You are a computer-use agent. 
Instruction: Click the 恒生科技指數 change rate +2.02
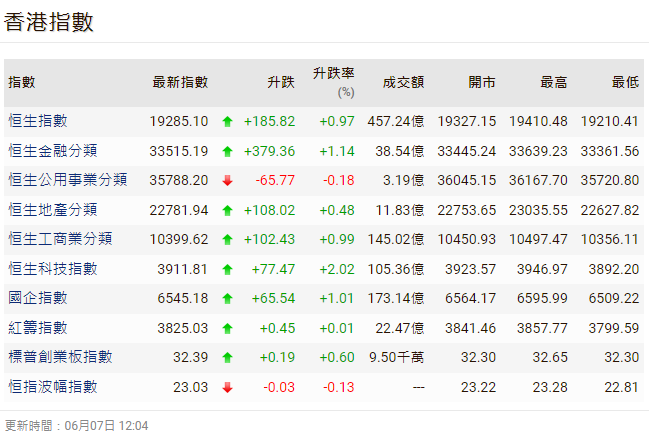point(337,269)
